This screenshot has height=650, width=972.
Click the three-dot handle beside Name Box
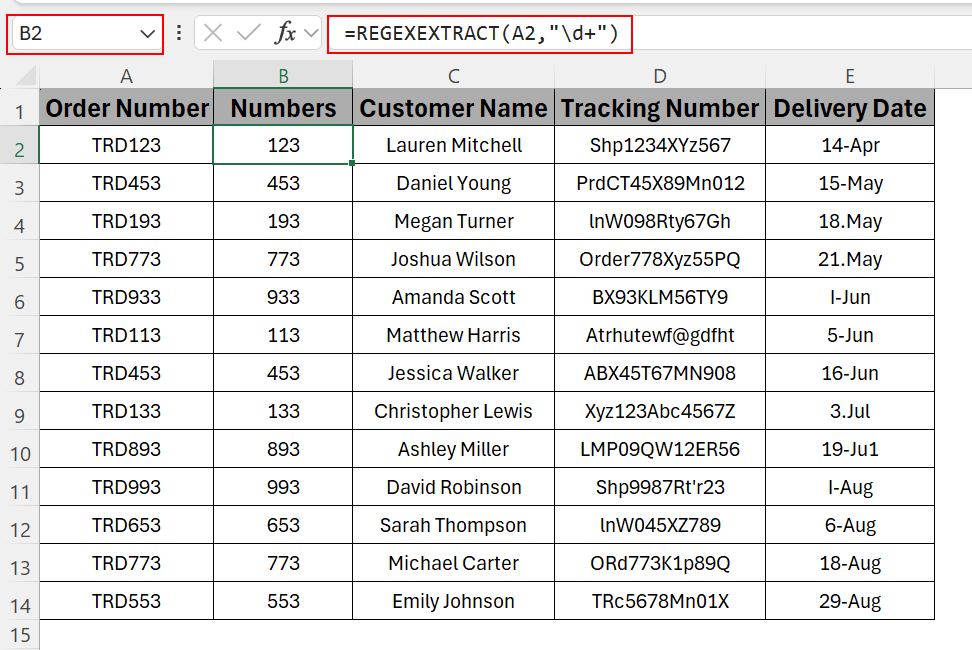(x=179, y=33)
